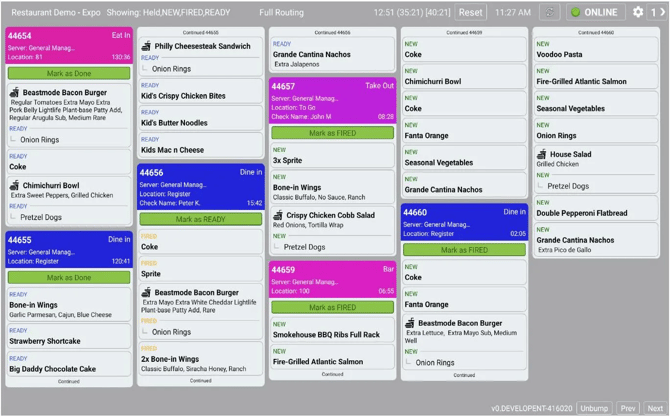Click the Next page button
This screenshot has height=416, width=670.
[x=655, y=408]
